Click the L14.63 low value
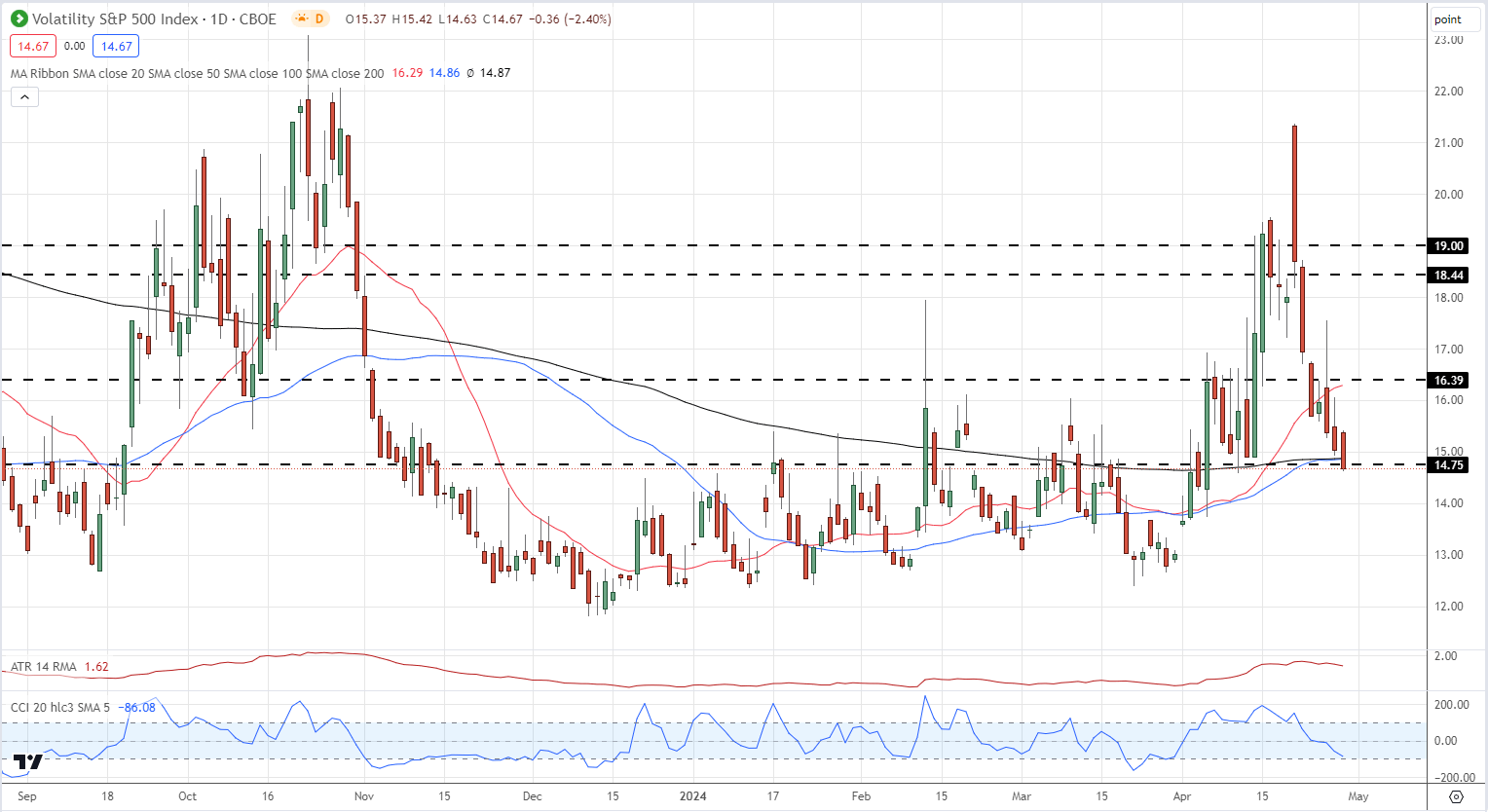 pyautogui.click(x=457, y=18)
